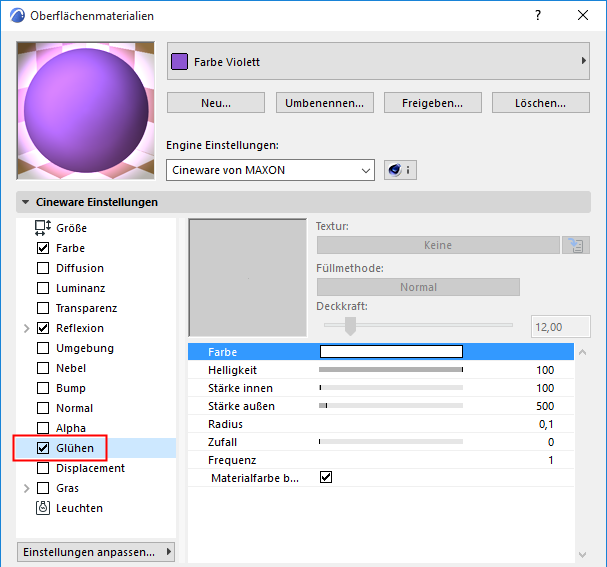Open Einstellungen anpassen... popup menu
The image size is (607, 567).
(96, 552)
